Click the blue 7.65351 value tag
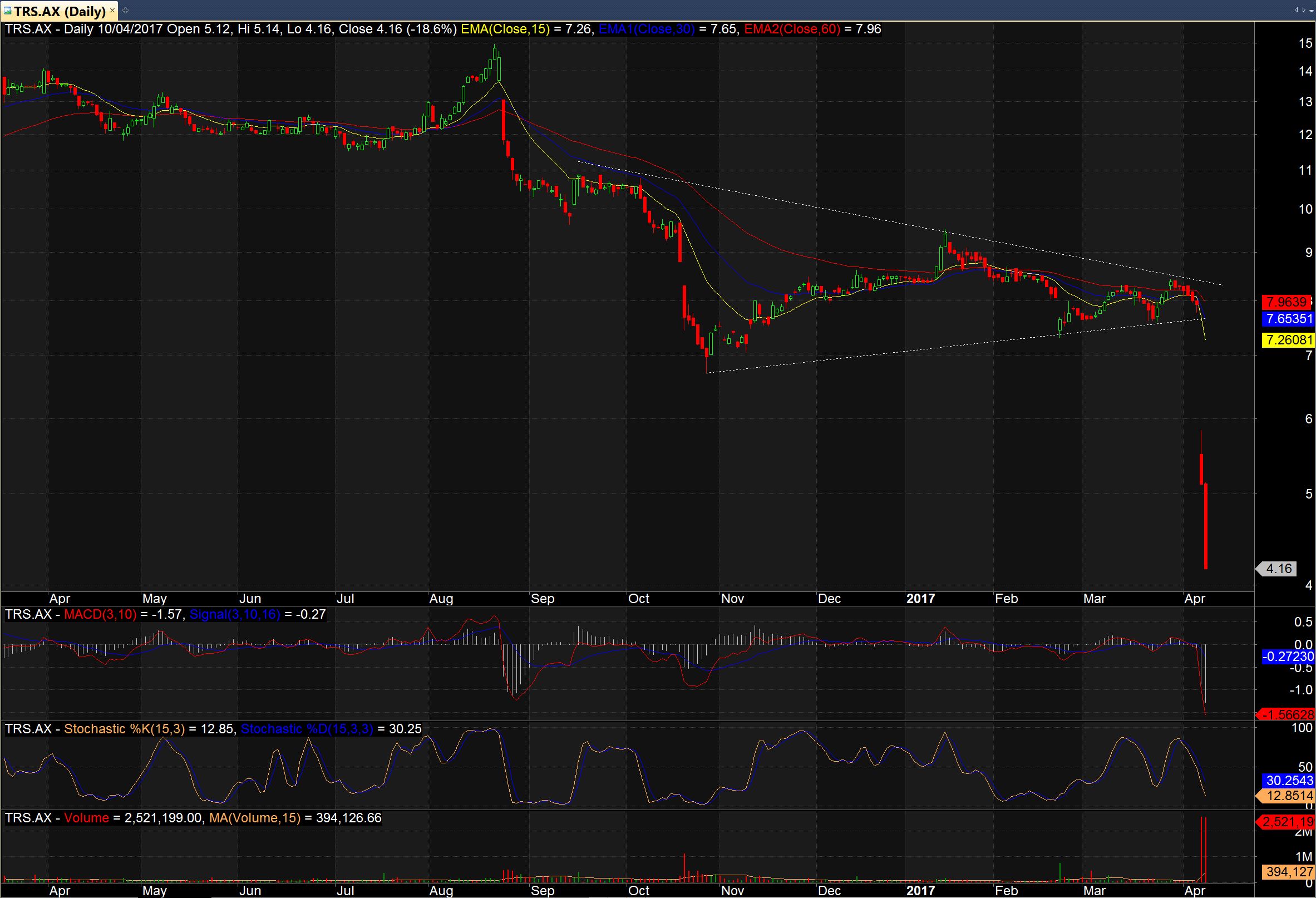Screen dimensions: 1316x898 click(x=1288, y=319)
